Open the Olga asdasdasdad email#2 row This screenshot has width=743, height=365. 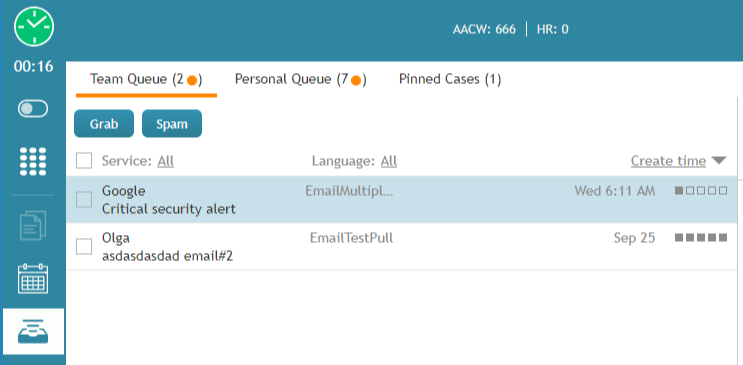tap(402, 246)
